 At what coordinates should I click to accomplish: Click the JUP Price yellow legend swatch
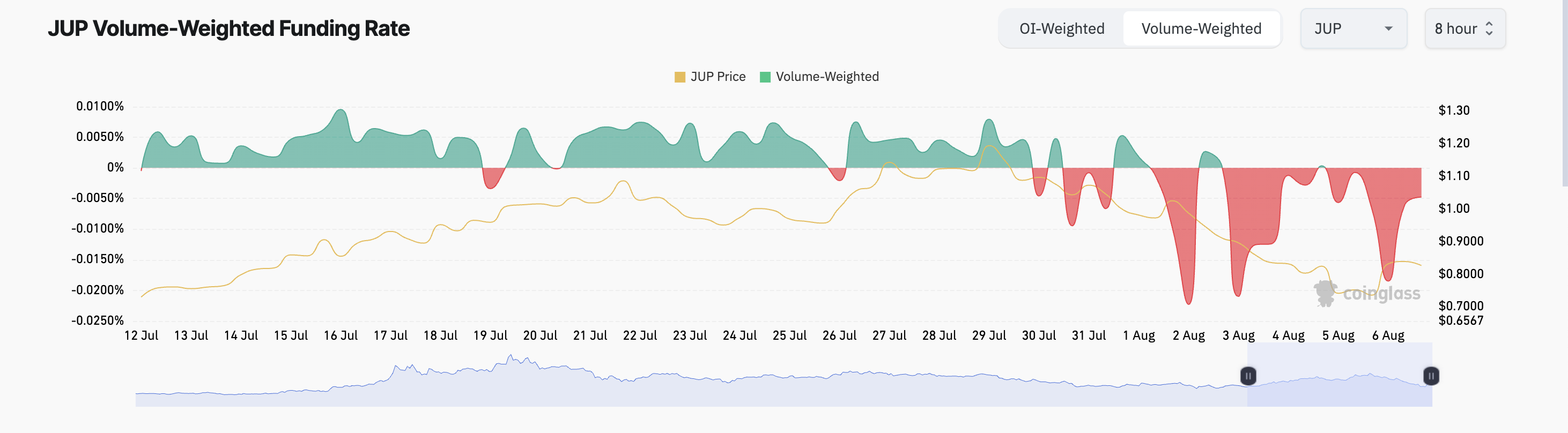pyautogui.click(x=680, y=77)
